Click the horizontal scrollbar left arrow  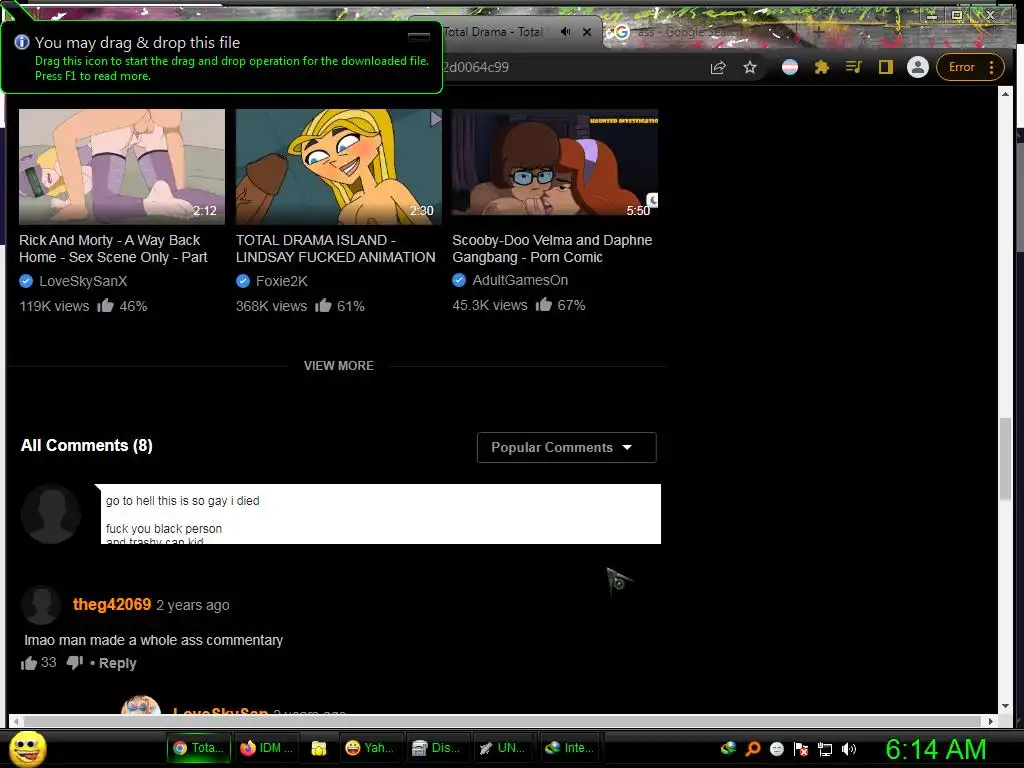[x=16, y=721]
